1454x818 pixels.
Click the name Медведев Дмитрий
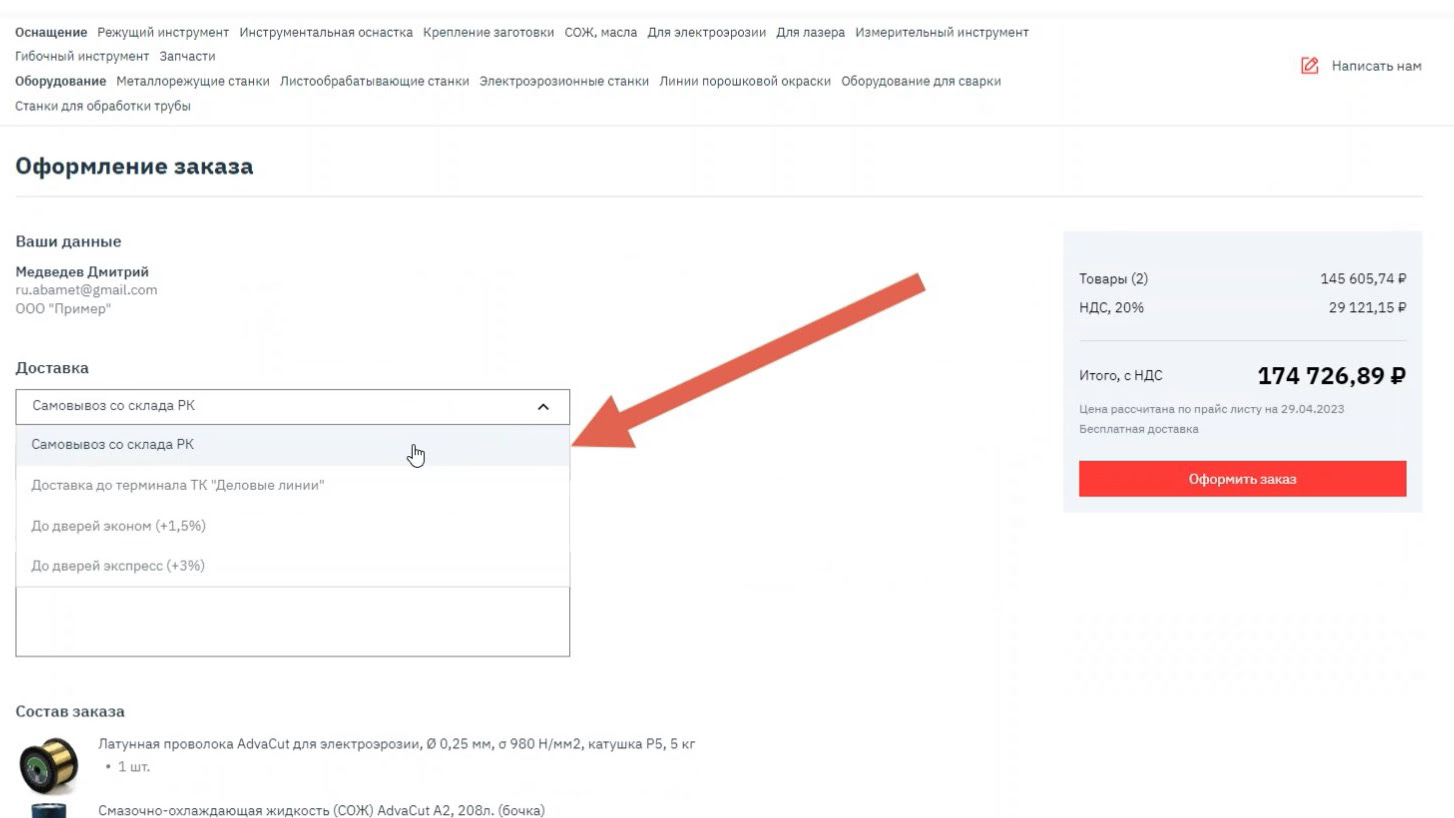pyautogui.click(x=82, y=272)
